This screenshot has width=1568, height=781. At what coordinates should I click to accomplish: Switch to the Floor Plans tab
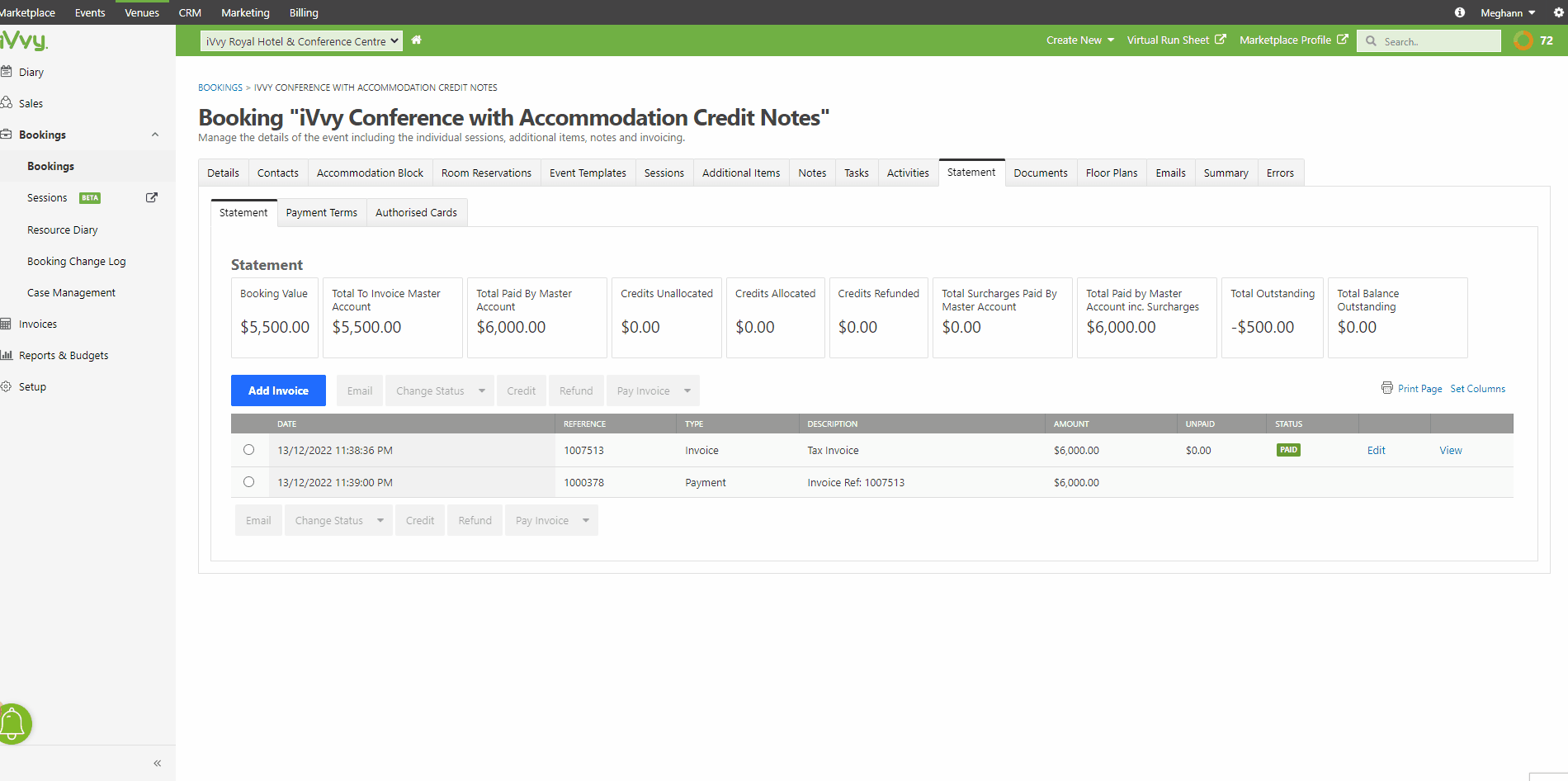pos(1112,173)
